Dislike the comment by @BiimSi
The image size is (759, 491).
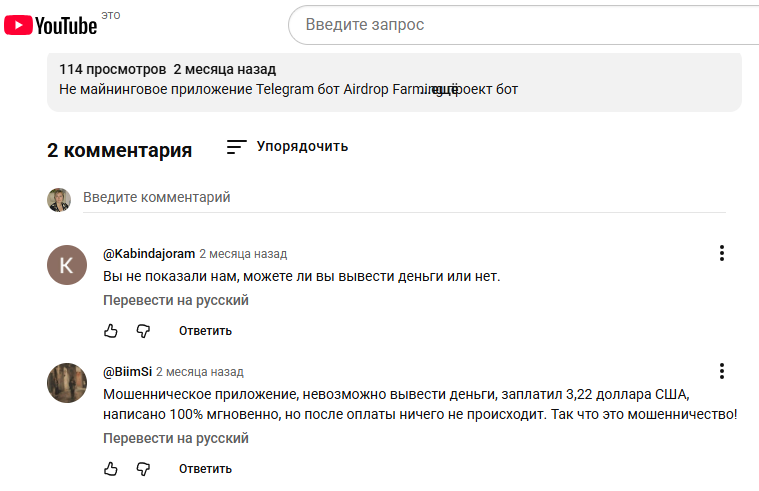143,469
